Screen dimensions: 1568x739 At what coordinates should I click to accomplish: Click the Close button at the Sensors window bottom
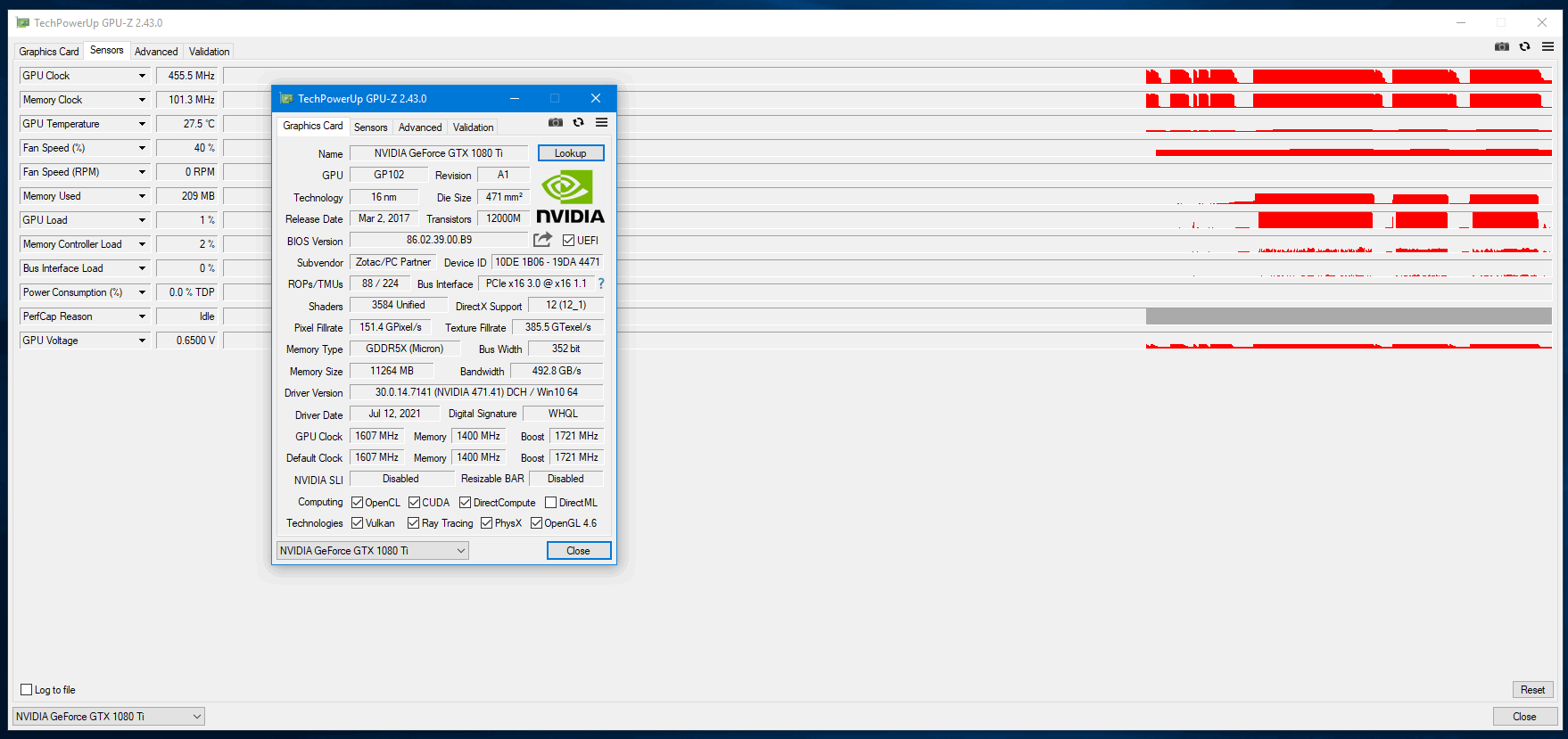1525,717
